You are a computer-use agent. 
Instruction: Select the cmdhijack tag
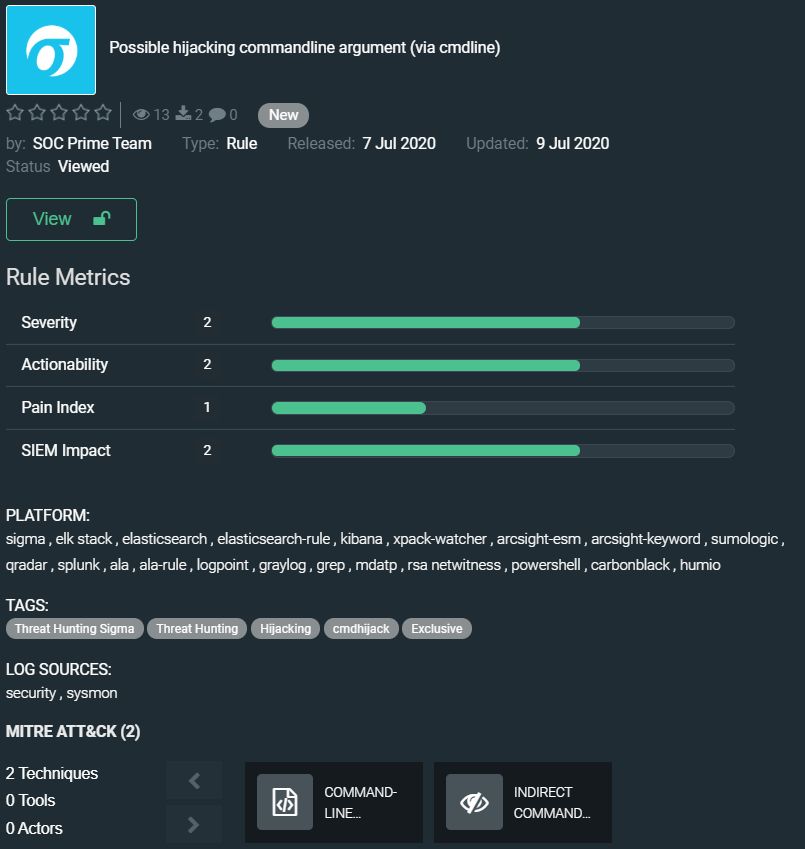361,629
